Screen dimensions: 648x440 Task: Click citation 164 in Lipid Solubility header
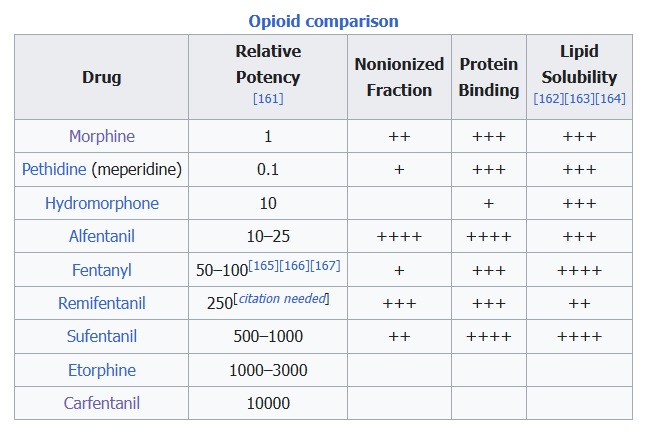click(610, 98)
